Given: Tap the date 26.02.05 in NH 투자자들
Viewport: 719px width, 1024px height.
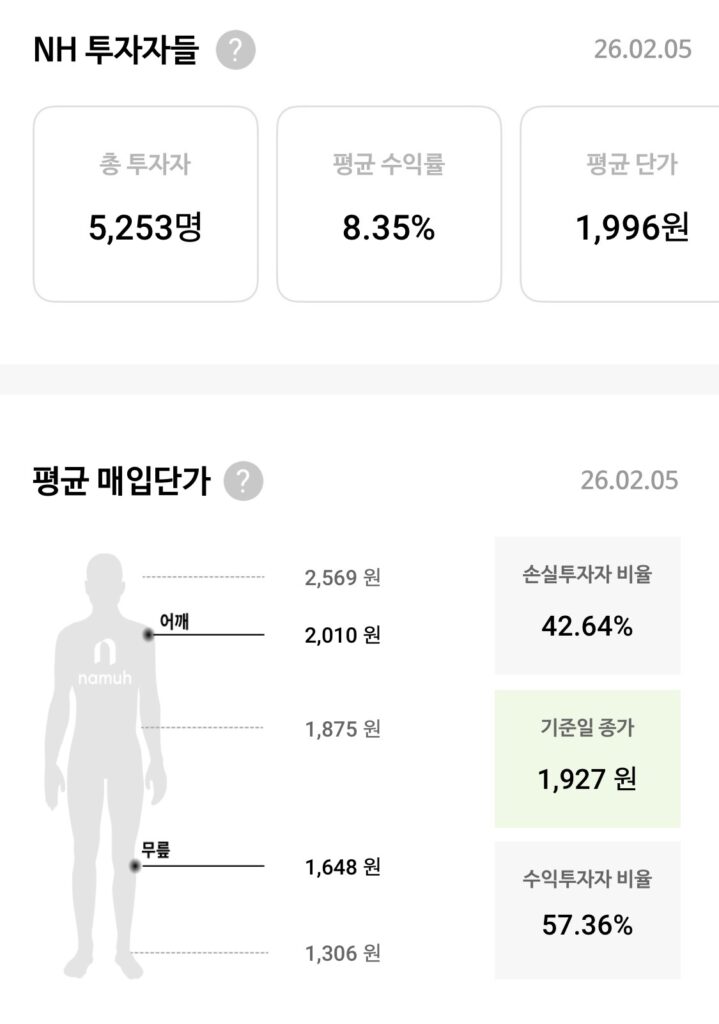Looking at the screenshot, I should (x=642, y=50).
